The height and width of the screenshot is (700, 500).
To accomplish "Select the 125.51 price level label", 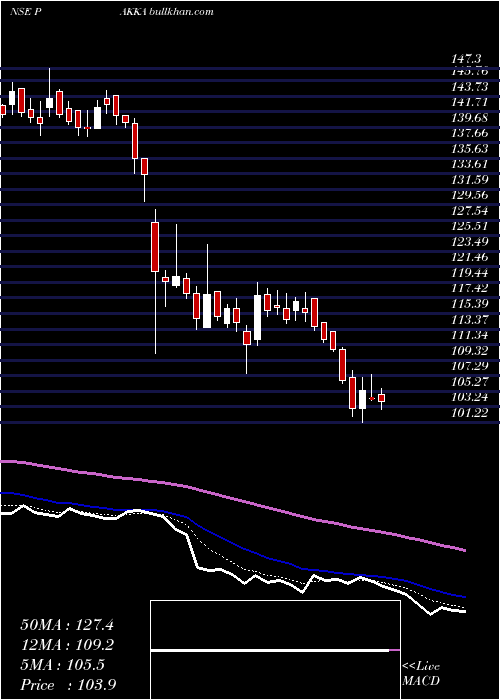I will coord(469,226).
